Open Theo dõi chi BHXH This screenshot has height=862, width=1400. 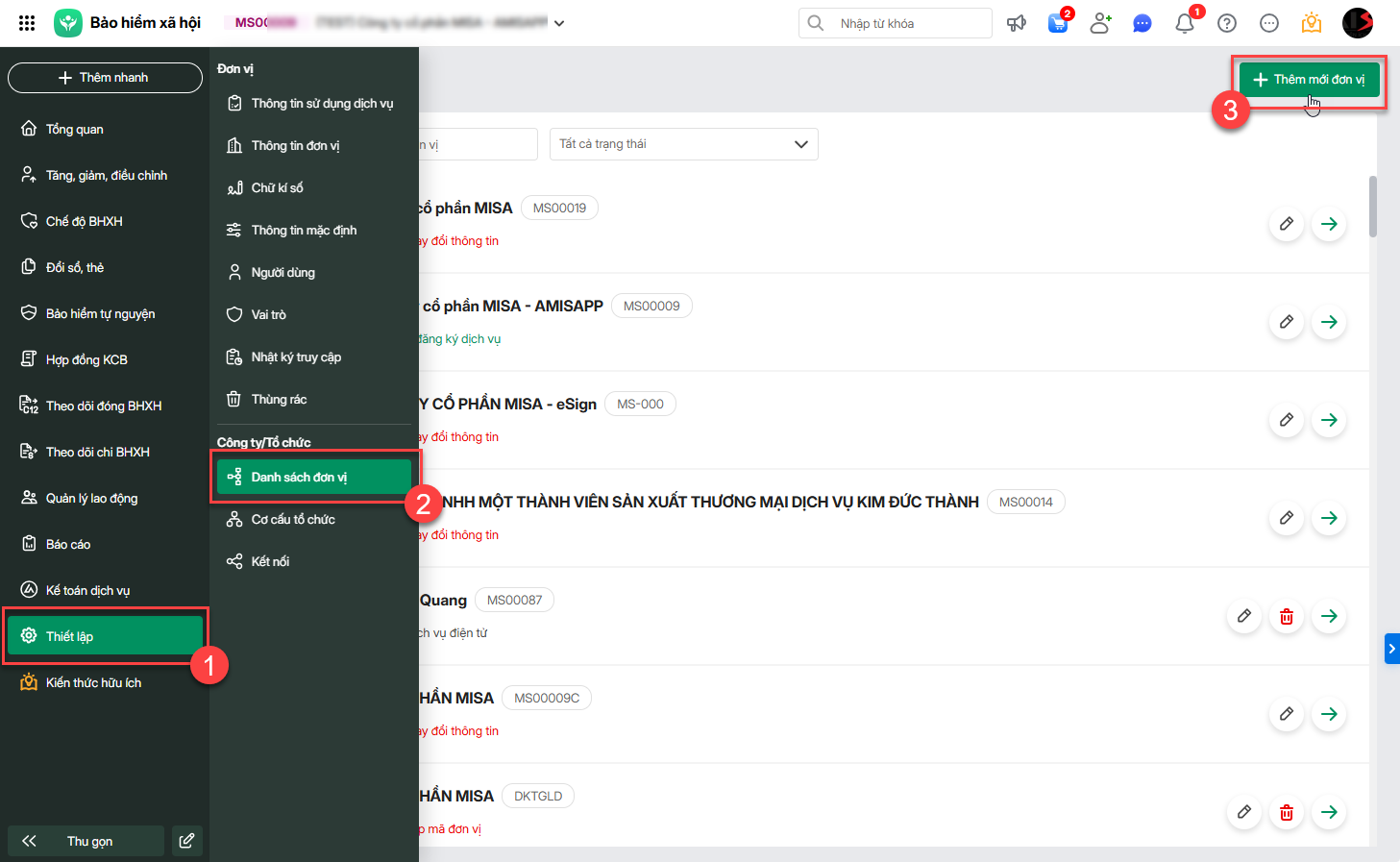tap(105, 452)
